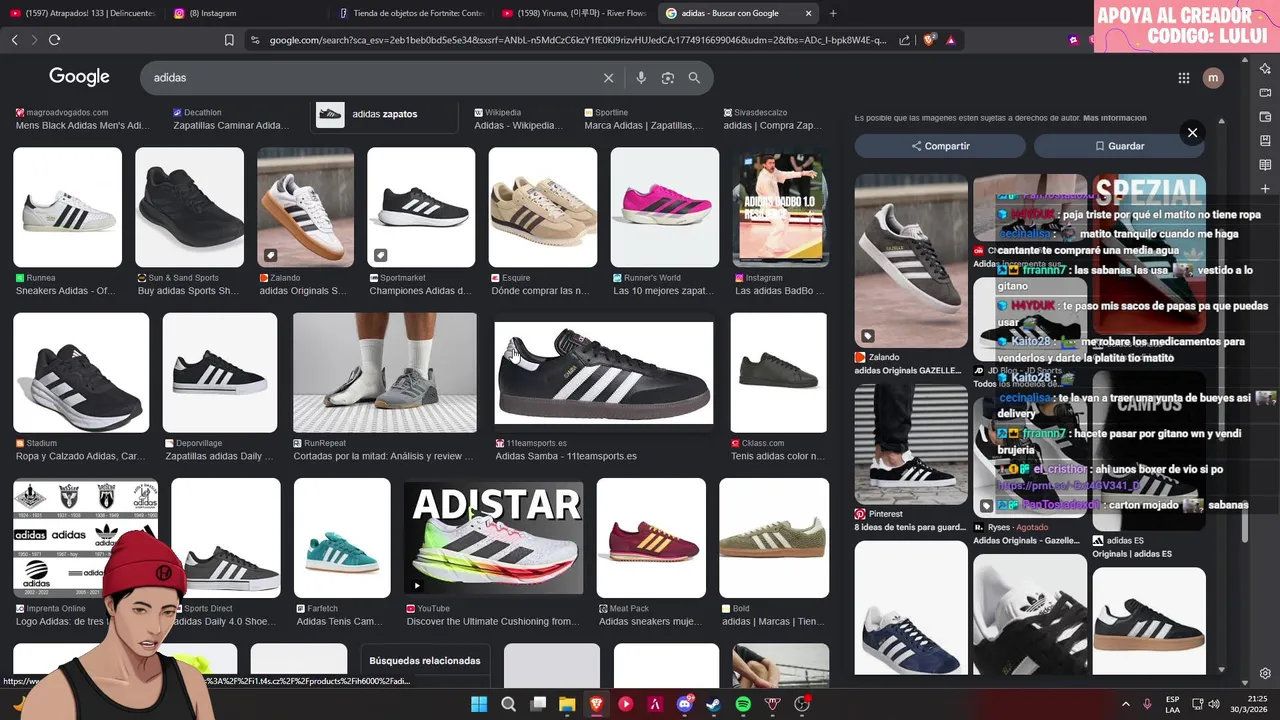This screenshot has height=720, width=1280.
Task: Open the 'Adidas Samba - 11teamsports.es' link
Action: tap(566, 456)
